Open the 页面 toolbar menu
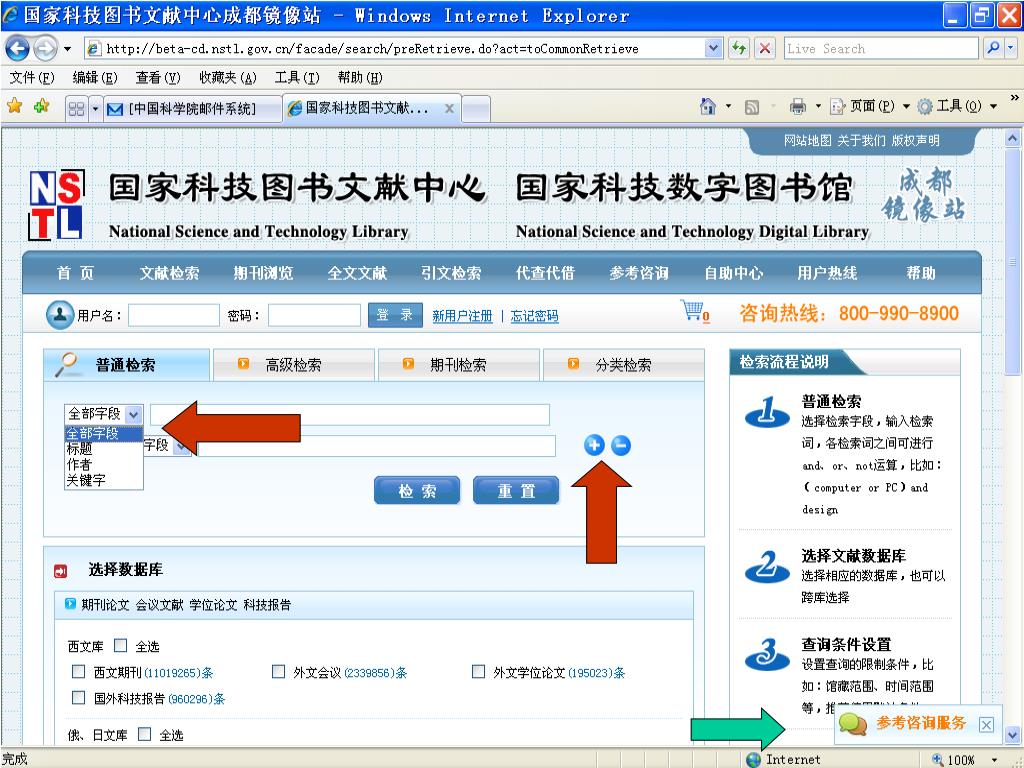 870,106
